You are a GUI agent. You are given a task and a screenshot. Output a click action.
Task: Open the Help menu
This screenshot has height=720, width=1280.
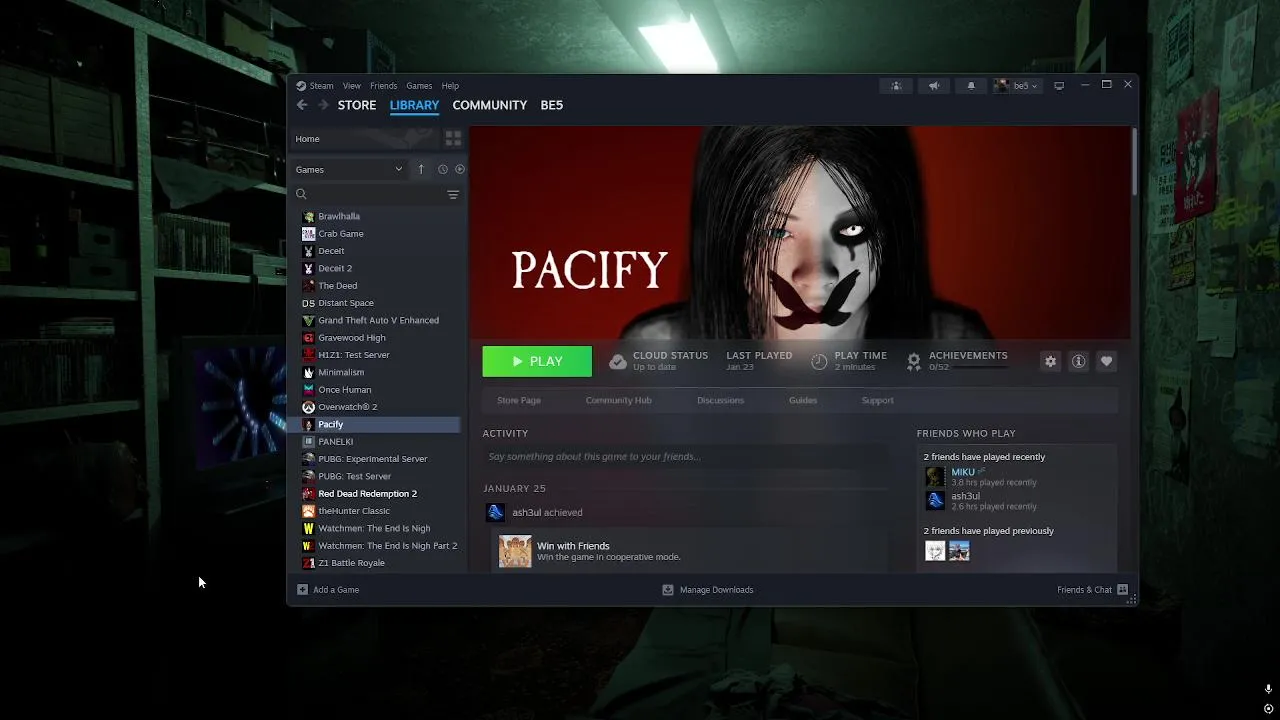click(x=450, y=86)
